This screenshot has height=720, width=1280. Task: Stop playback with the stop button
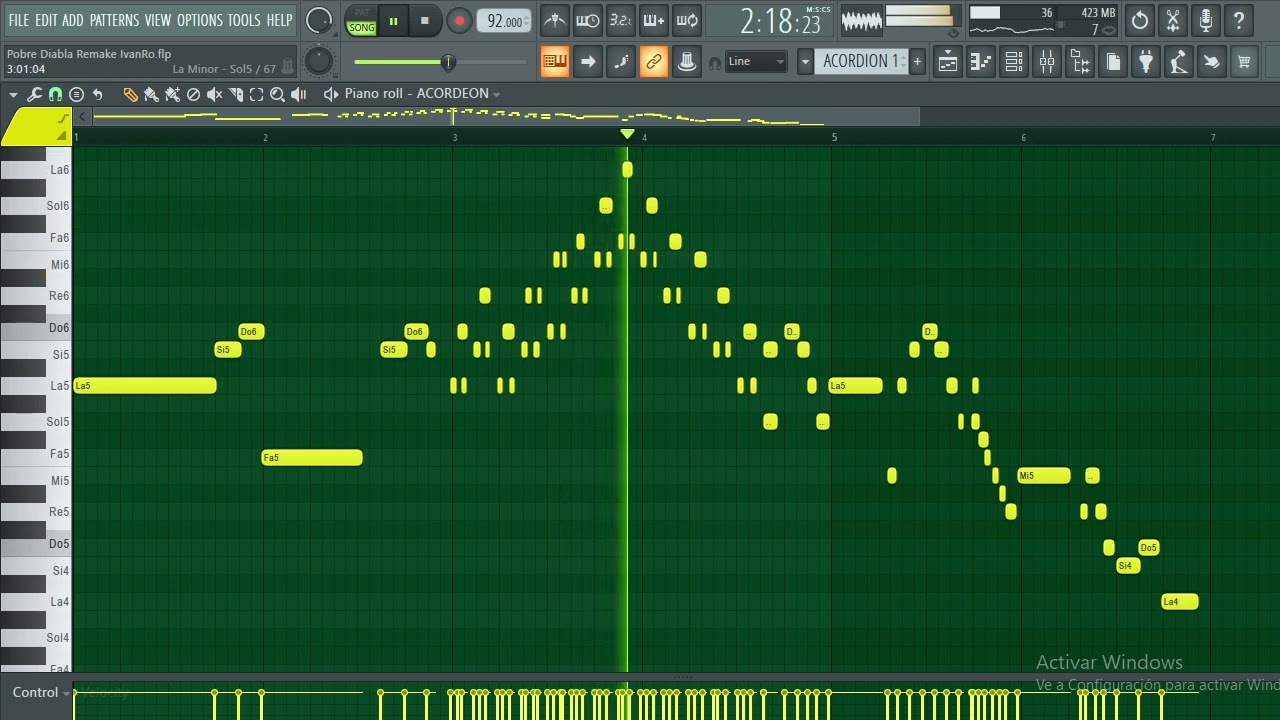click(424, 21)
